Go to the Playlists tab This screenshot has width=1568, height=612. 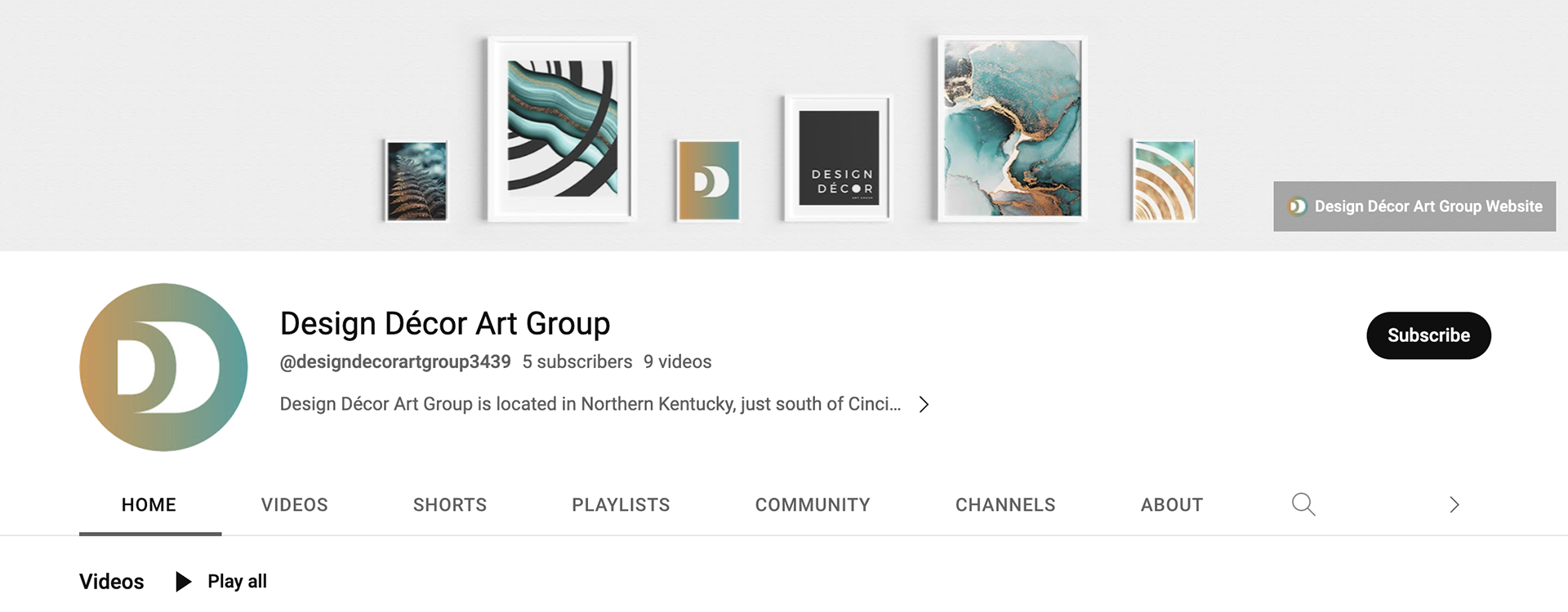[621, 505]
